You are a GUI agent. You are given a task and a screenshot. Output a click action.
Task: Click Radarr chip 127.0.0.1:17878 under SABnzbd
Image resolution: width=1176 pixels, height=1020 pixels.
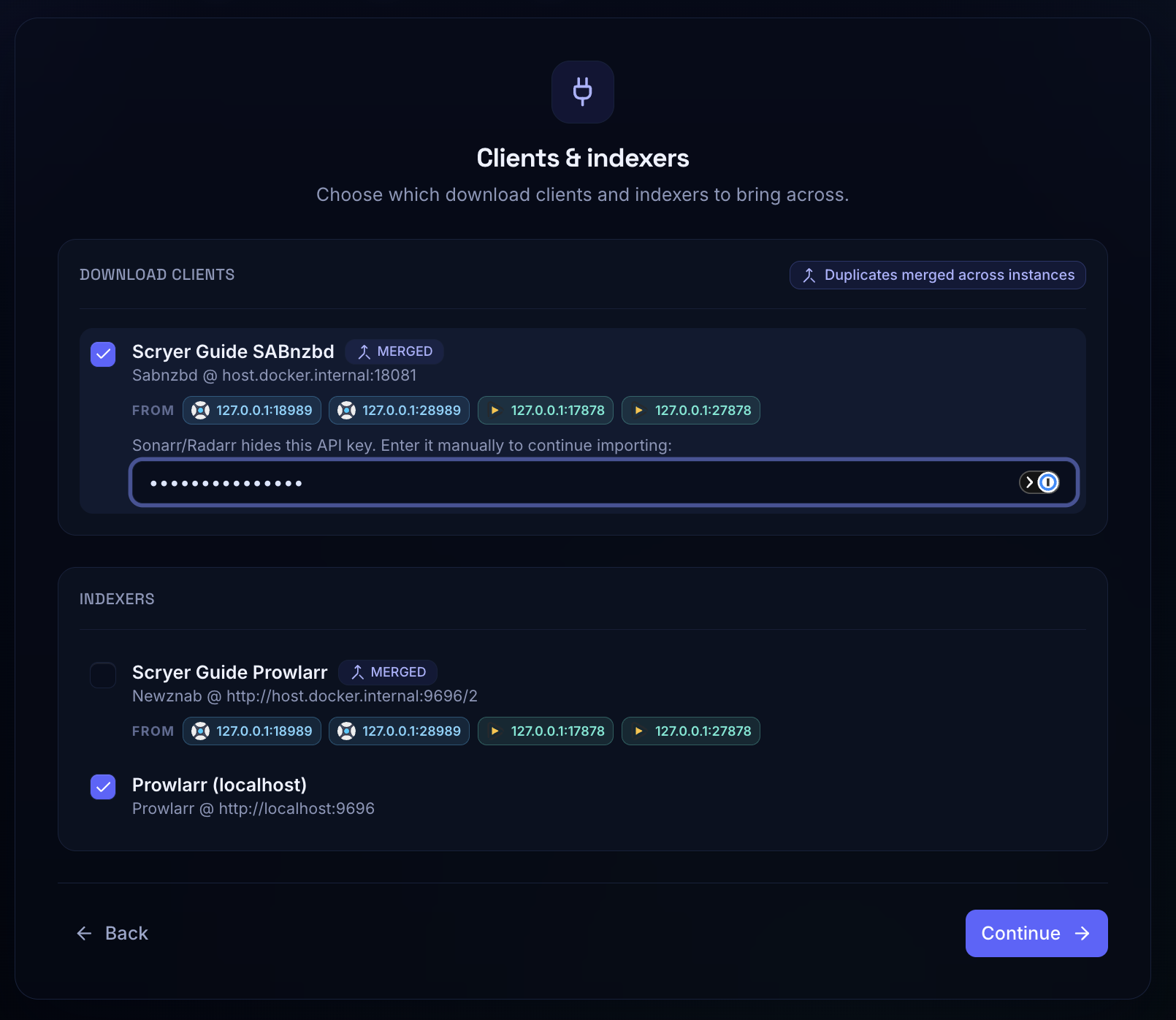point(546,411)
